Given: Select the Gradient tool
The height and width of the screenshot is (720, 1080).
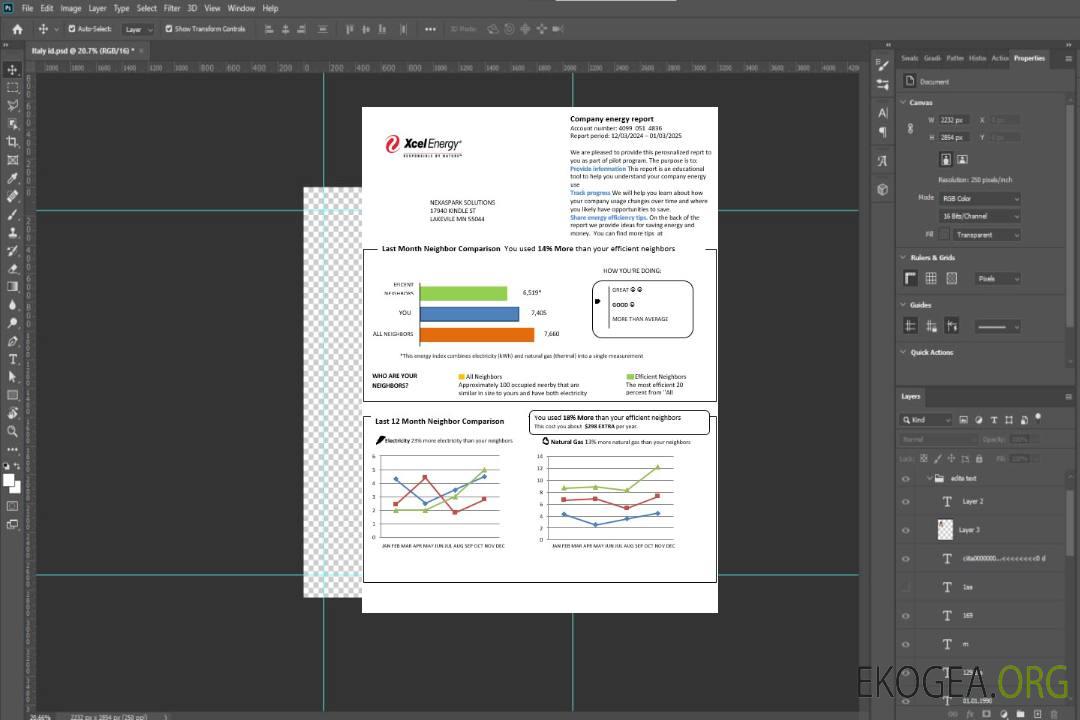Looking at the screenshot, I should pyautogui.click(x=12, y=287).
